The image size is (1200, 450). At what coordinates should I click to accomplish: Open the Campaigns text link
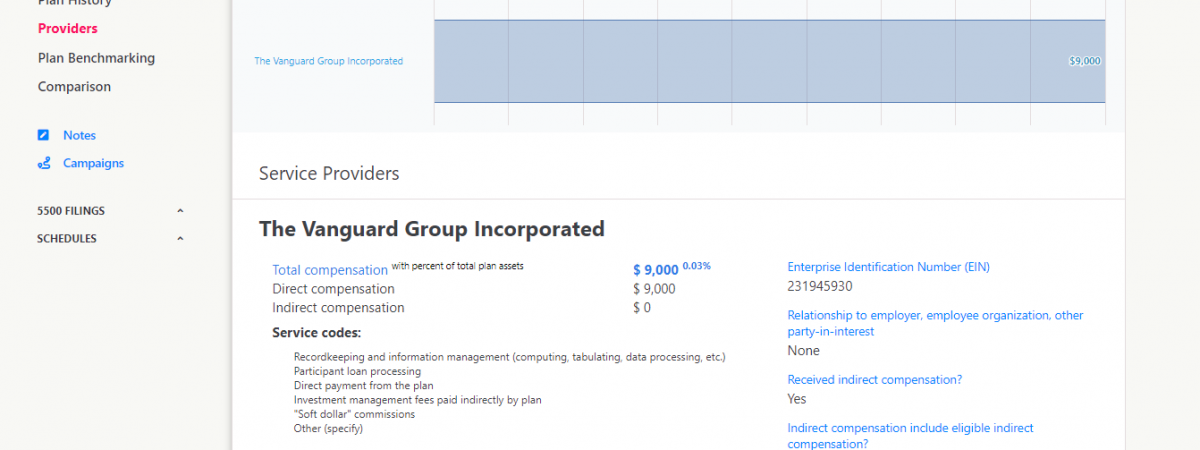93,163
